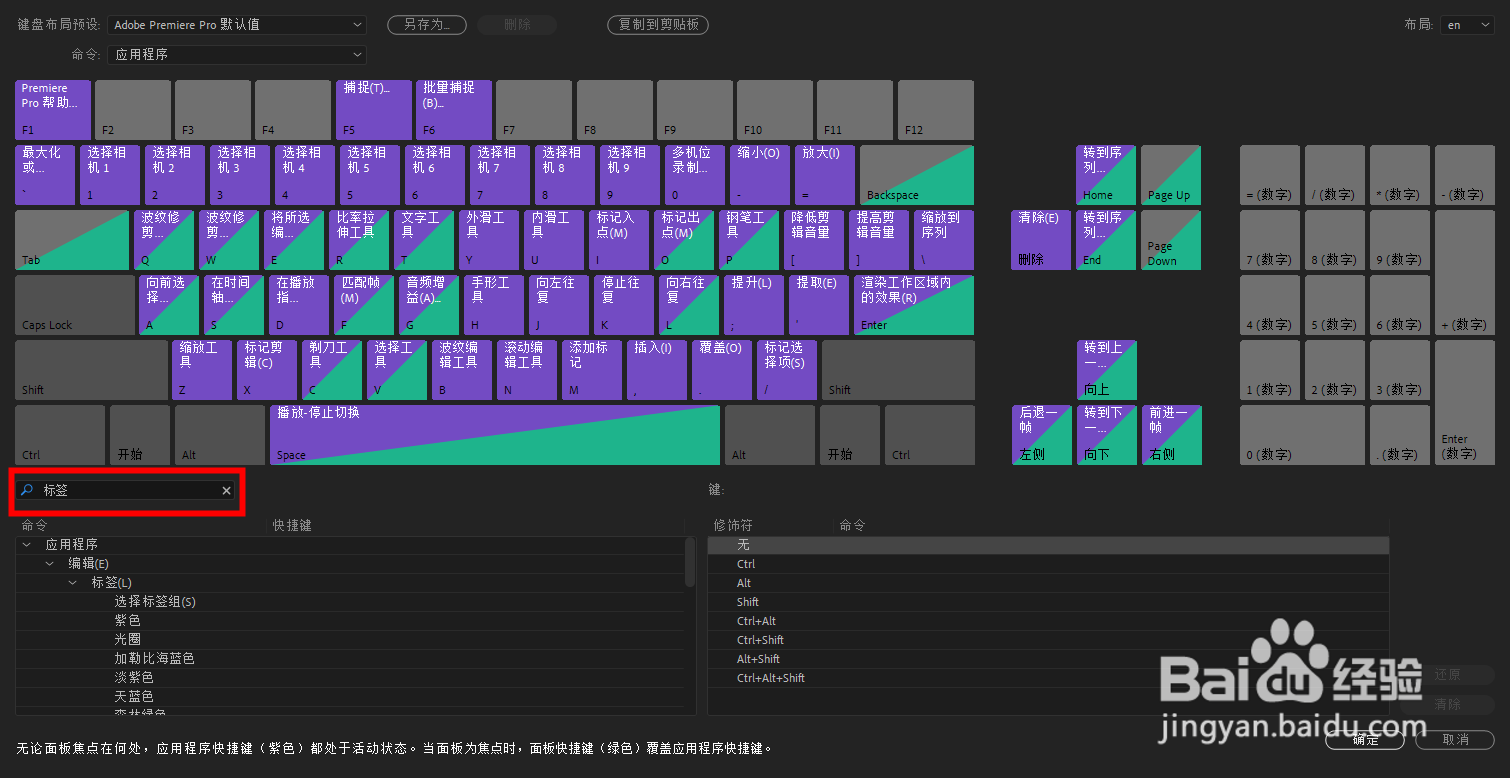Viewport: 1510px width, 778px height.
Task: Select the C 剃刀工具 key
Action: click(x=332, y=370)
